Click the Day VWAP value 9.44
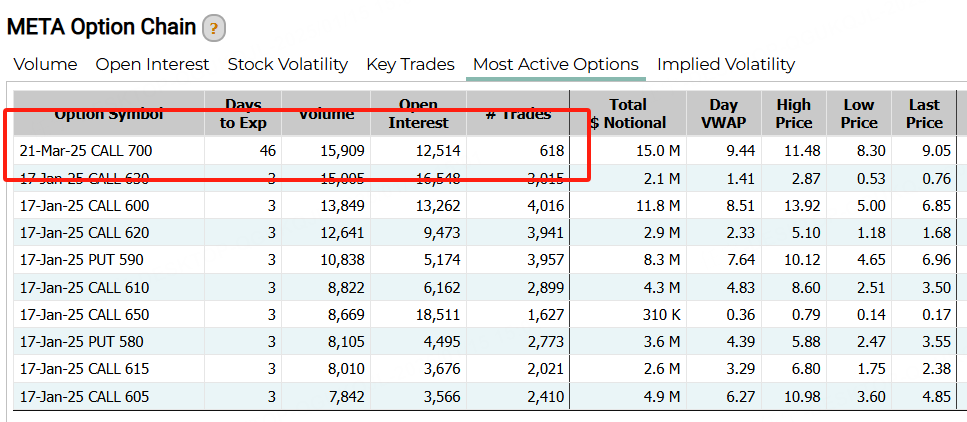This screenshot has width=967, height=422. click(x=740, y=151)
